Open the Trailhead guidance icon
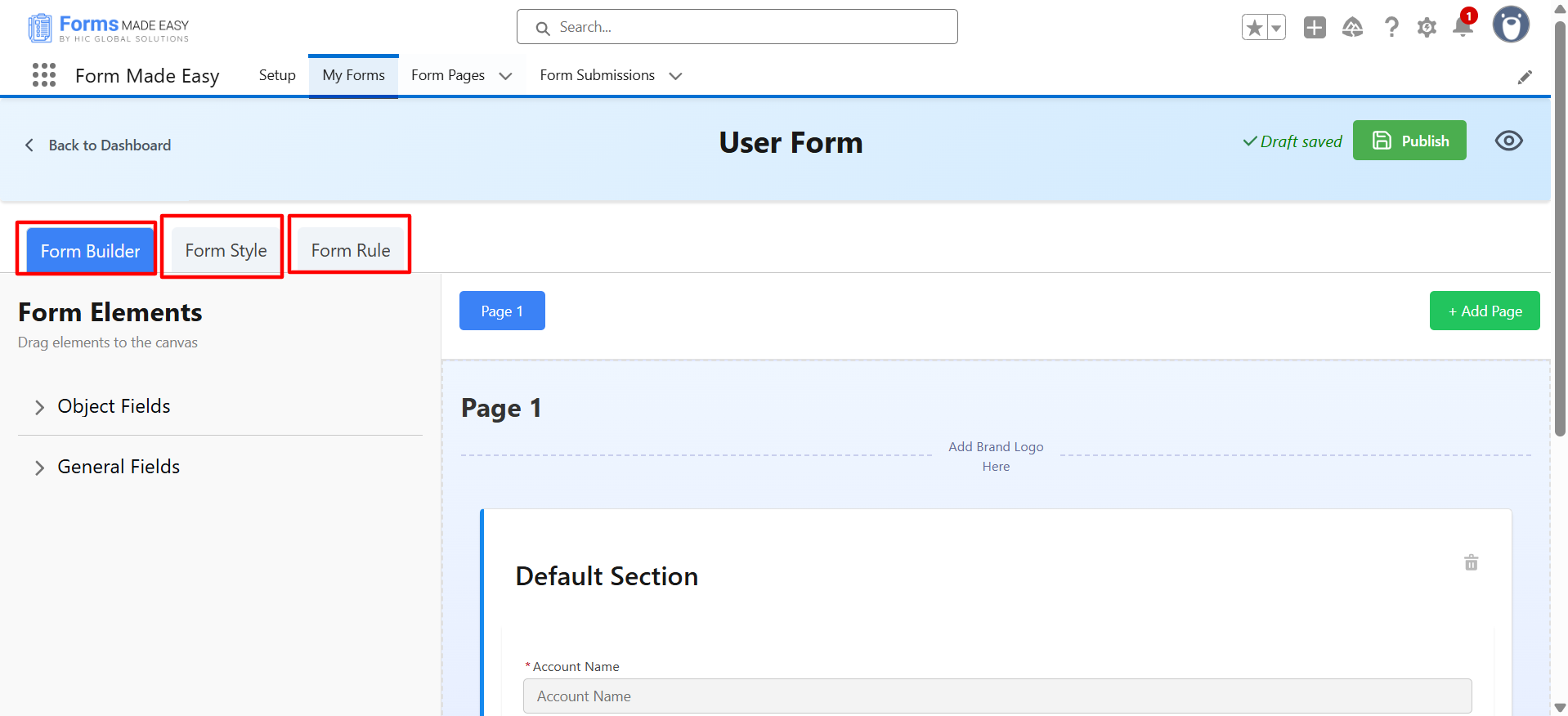The width and height of the screenshot is (1568, 716). click(x=1353, y=28)
